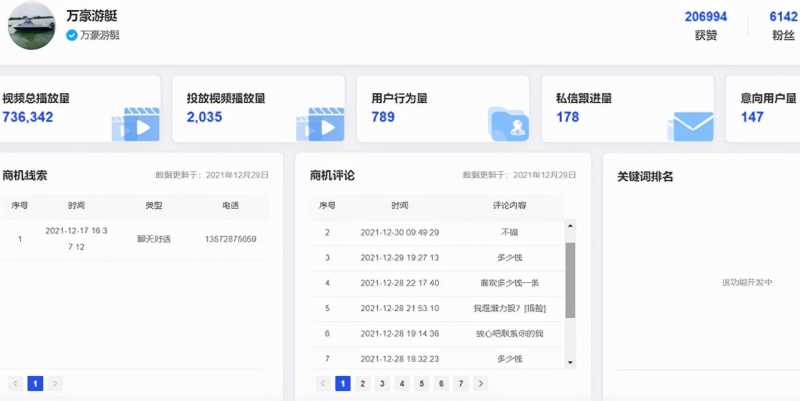The width and height of the screenshot is (800, 401).
Task: Click the 关键词排名 panel title
Action: [645, 177]
